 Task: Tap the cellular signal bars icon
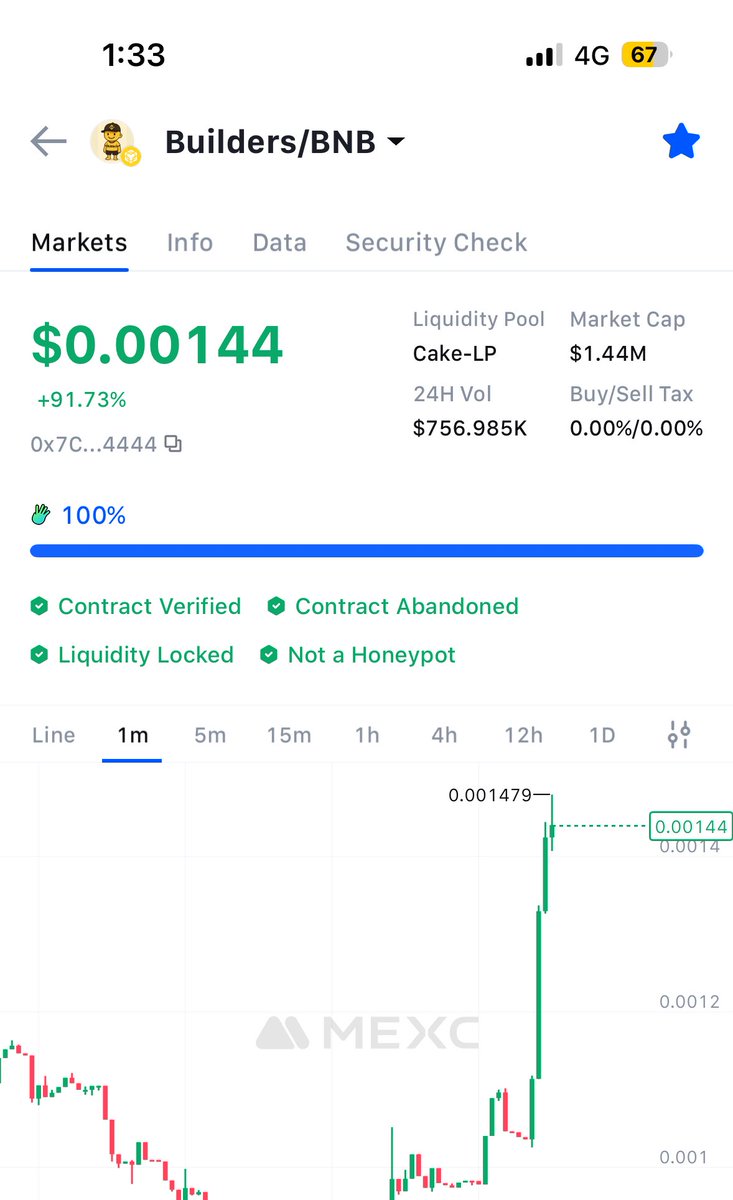pos(544,56)
